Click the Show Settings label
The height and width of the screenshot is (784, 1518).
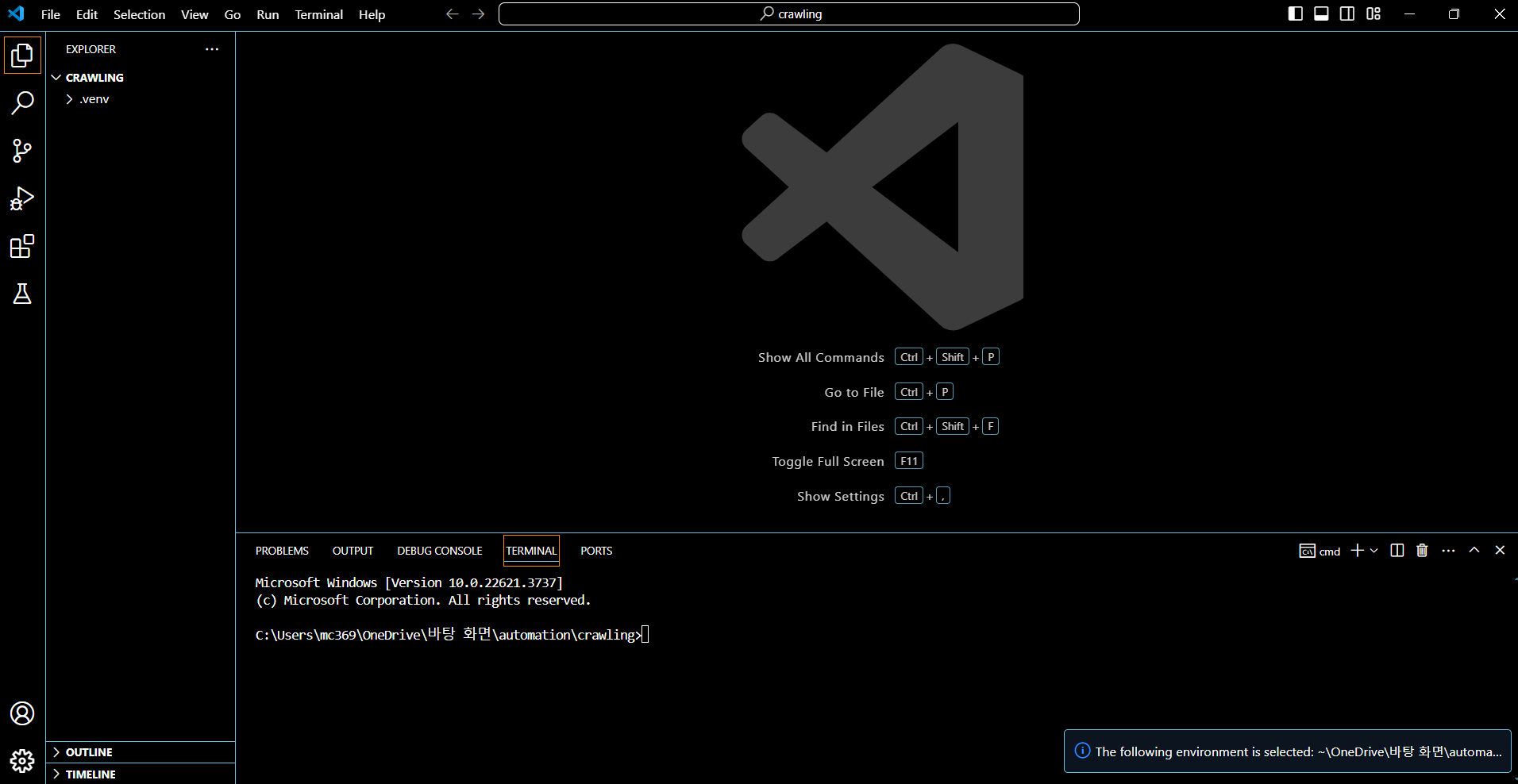841,497
